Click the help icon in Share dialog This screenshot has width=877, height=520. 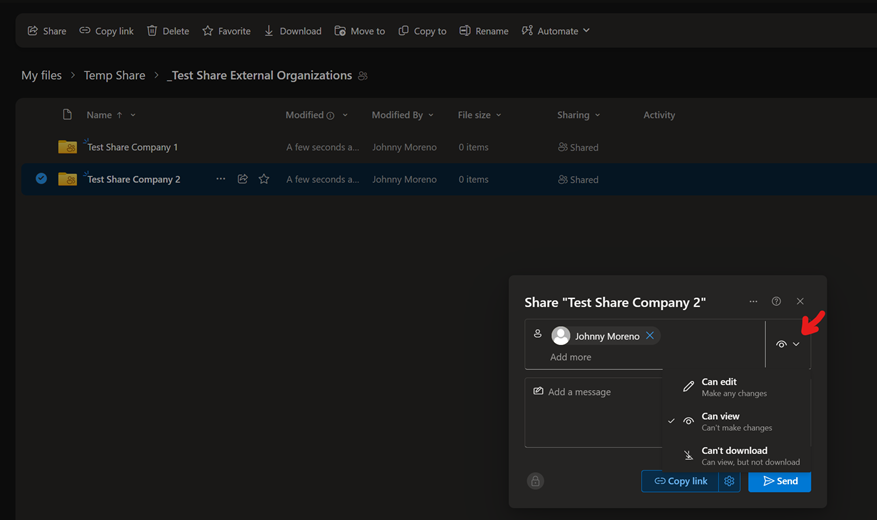(x=776, y=301)
